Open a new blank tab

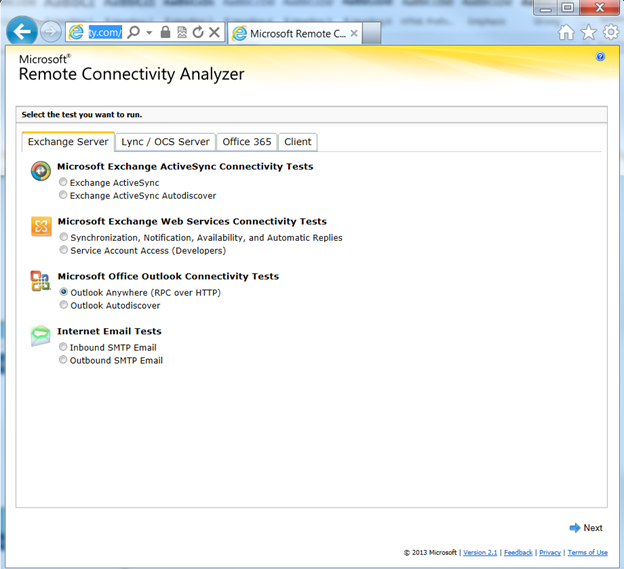(x=372, y=33)
